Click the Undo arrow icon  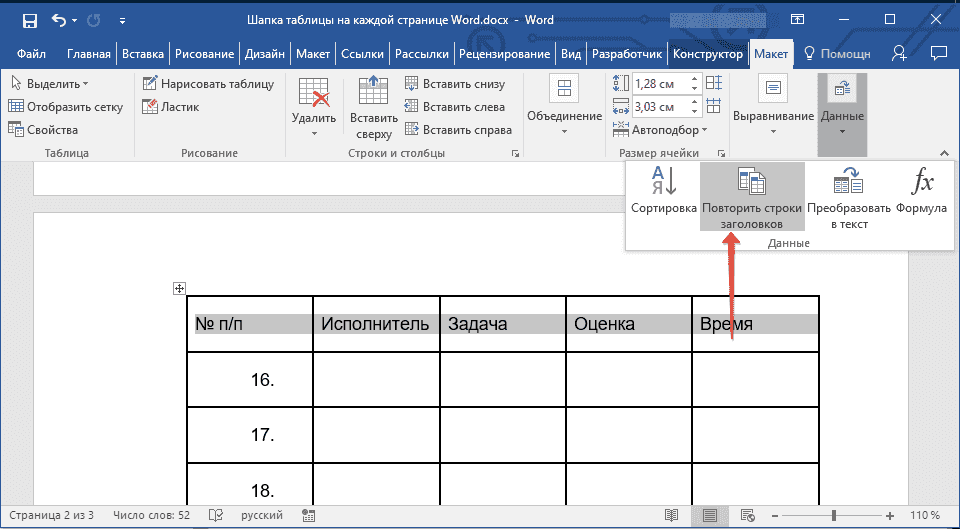(59, 19)
